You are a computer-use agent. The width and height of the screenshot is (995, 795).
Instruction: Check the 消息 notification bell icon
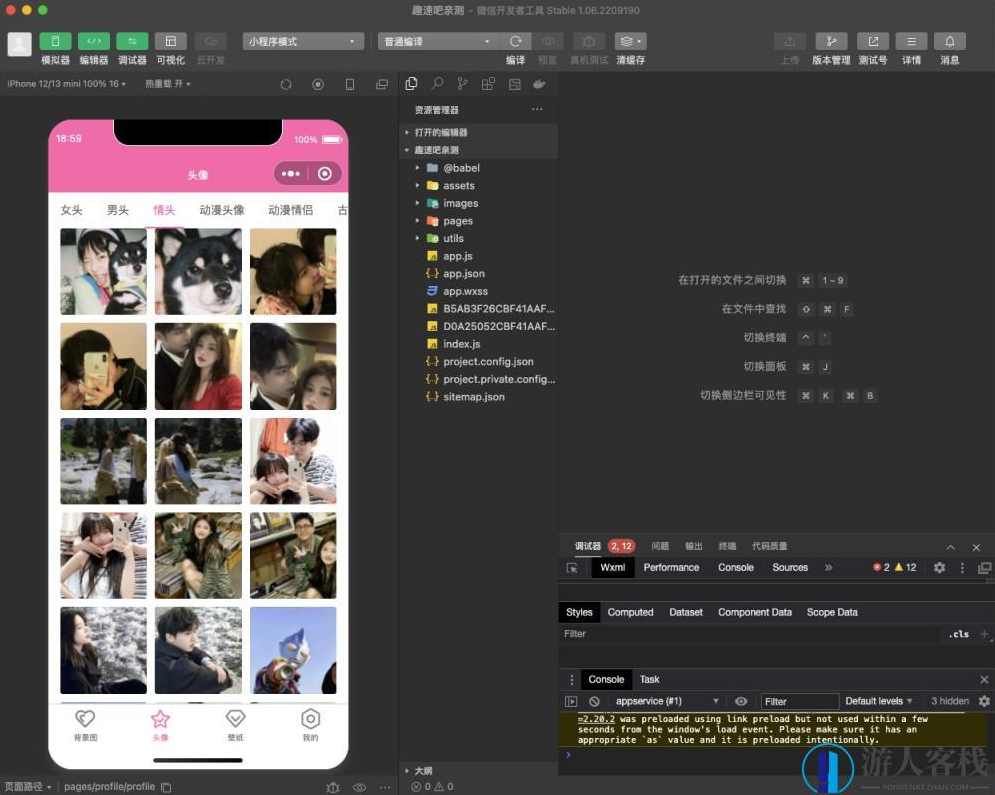click(x=949, y=41)
